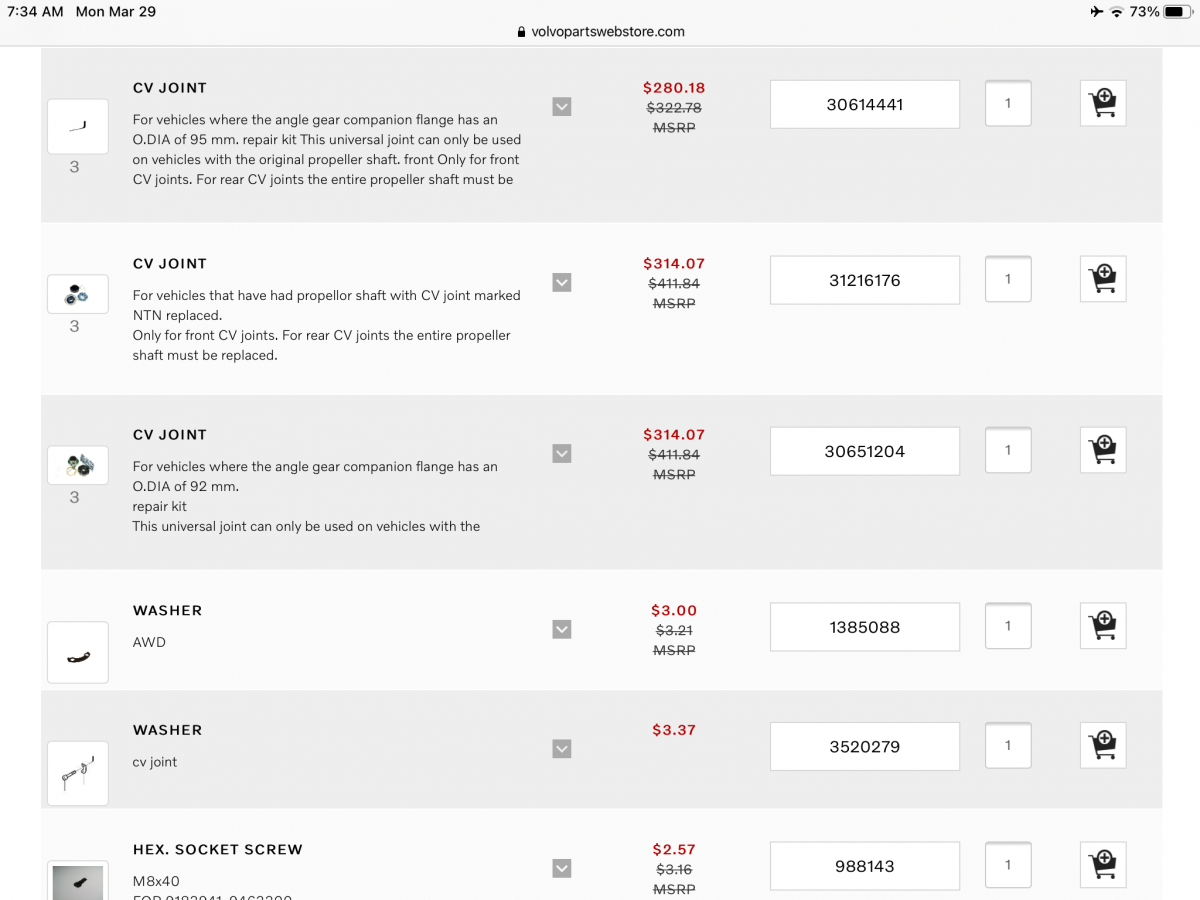Expand details of NTN CV joint
1200x900 pixels.
[x=562, y=282]
